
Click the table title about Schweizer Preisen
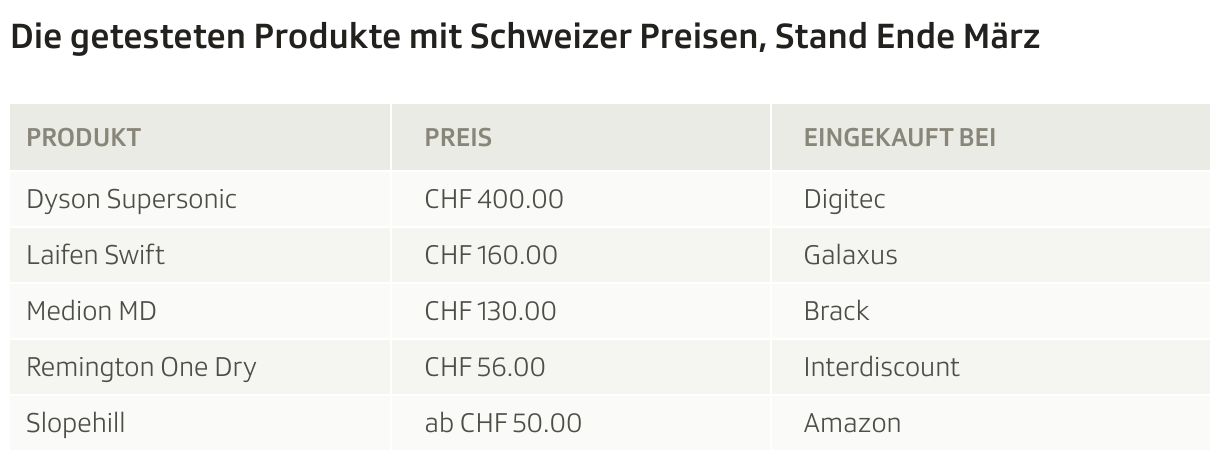524,37
